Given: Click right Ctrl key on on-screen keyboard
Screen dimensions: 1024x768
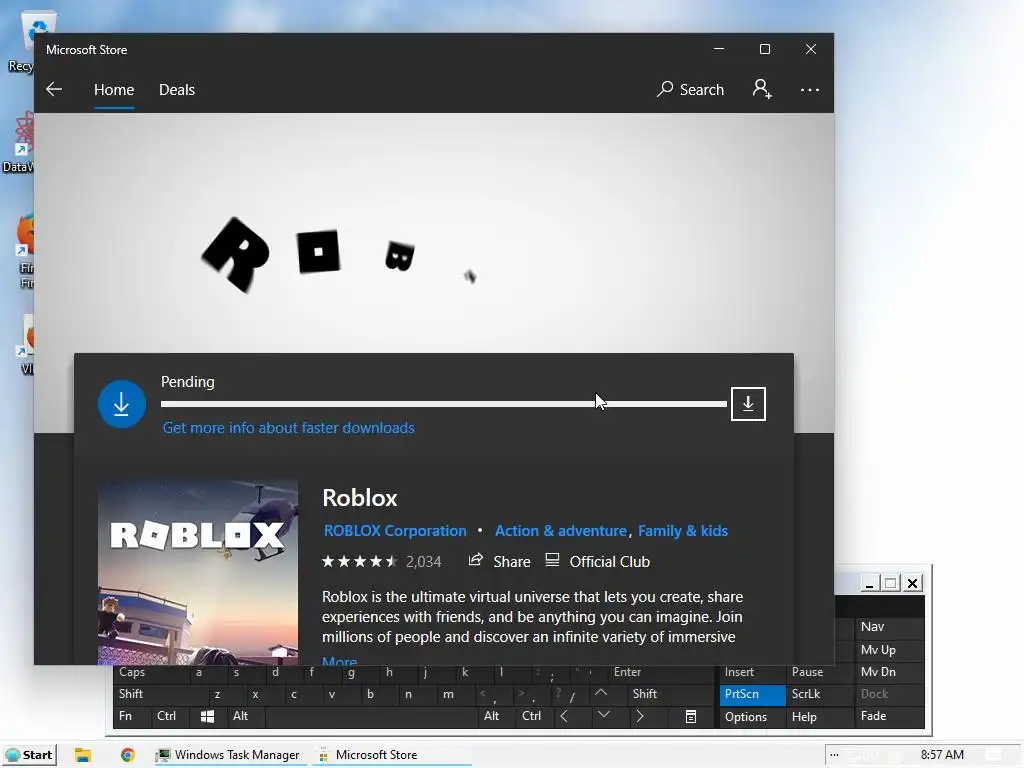Looking at the screenshot, I should pos(536,716).
